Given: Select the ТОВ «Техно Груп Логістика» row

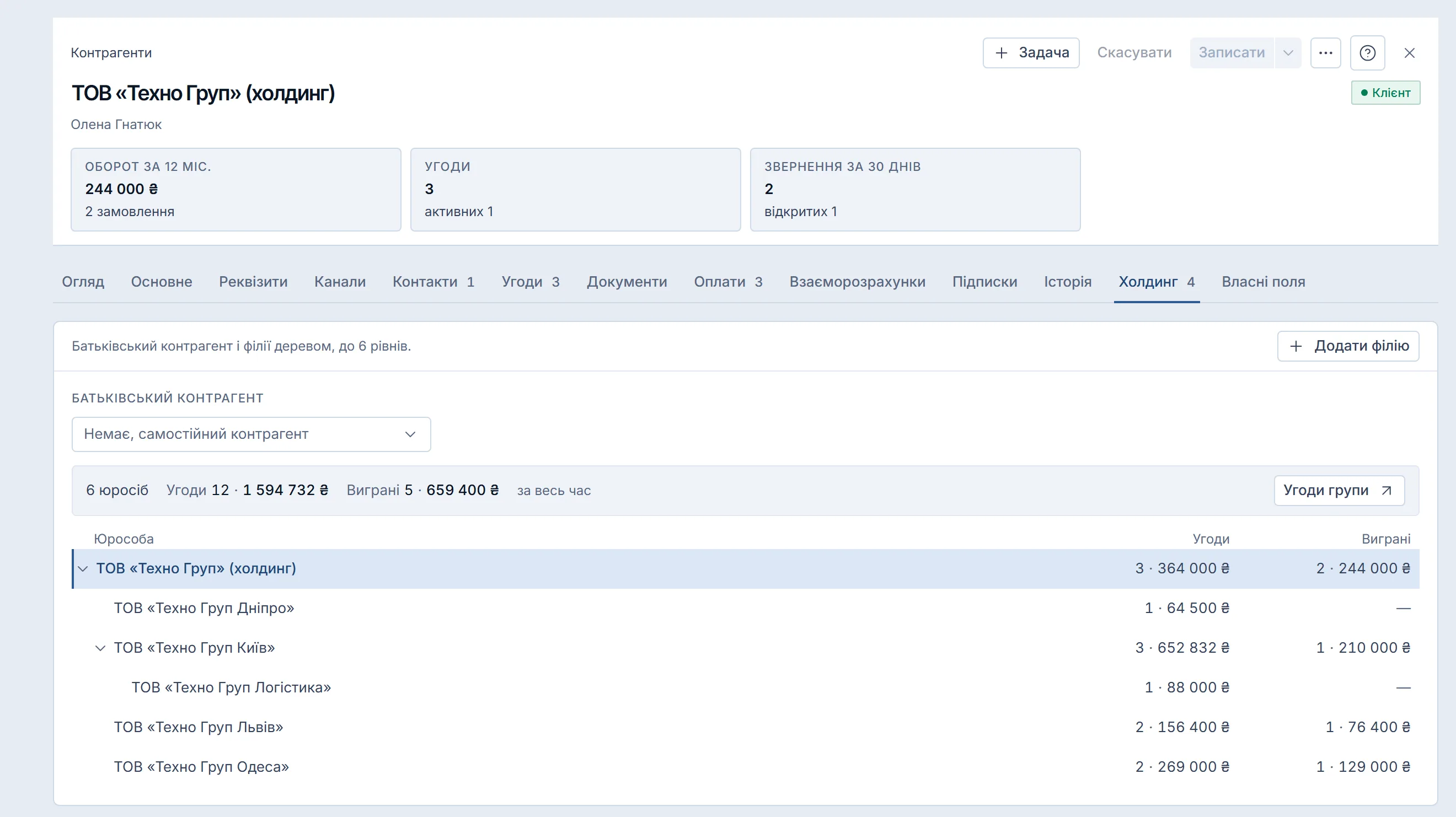Looking at the screenshot, I should tap(746, 687).
